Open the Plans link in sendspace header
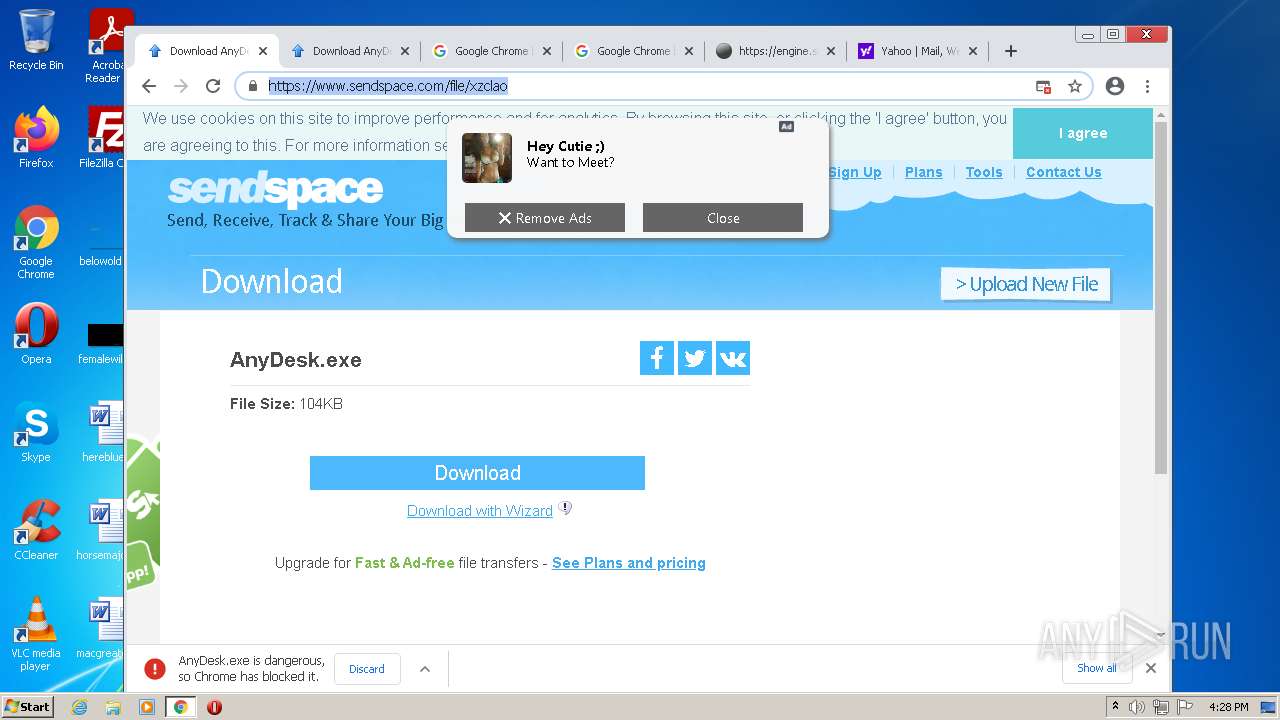This screenshot has width=1280, height=720. click(923, 172)
